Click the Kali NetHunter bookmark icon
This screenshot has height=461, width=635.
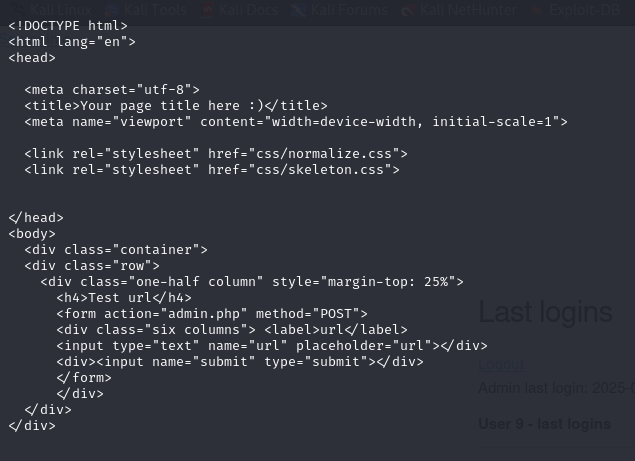407,9
